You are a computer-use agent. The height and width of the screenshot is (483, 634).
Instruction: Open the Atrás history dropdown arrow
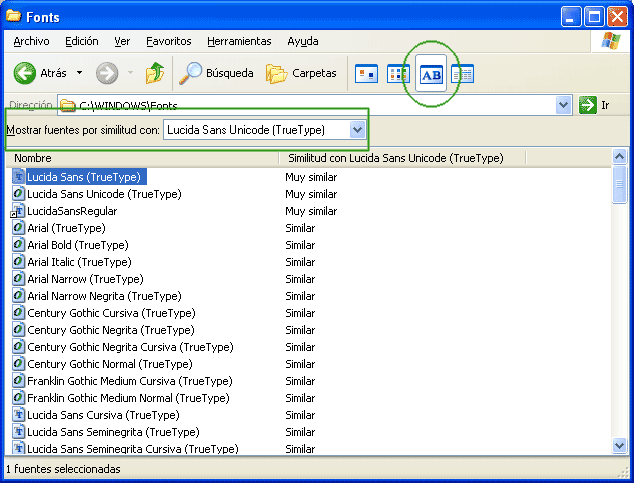point(80,73)
